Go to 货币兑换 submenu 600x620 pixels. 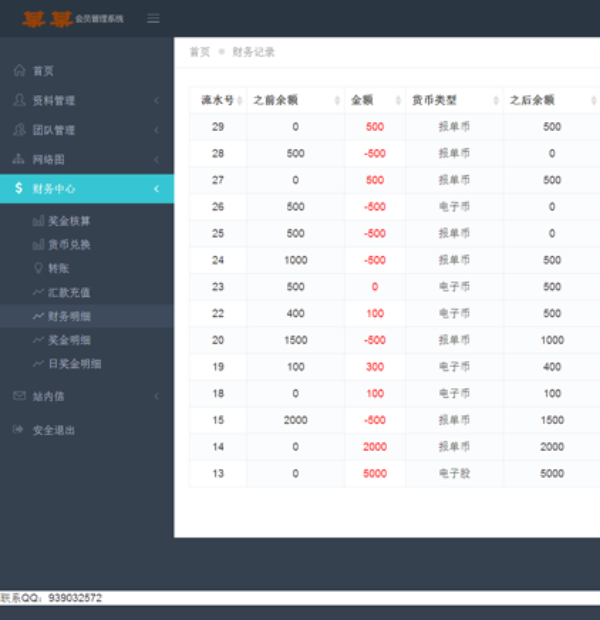(87, 245)
